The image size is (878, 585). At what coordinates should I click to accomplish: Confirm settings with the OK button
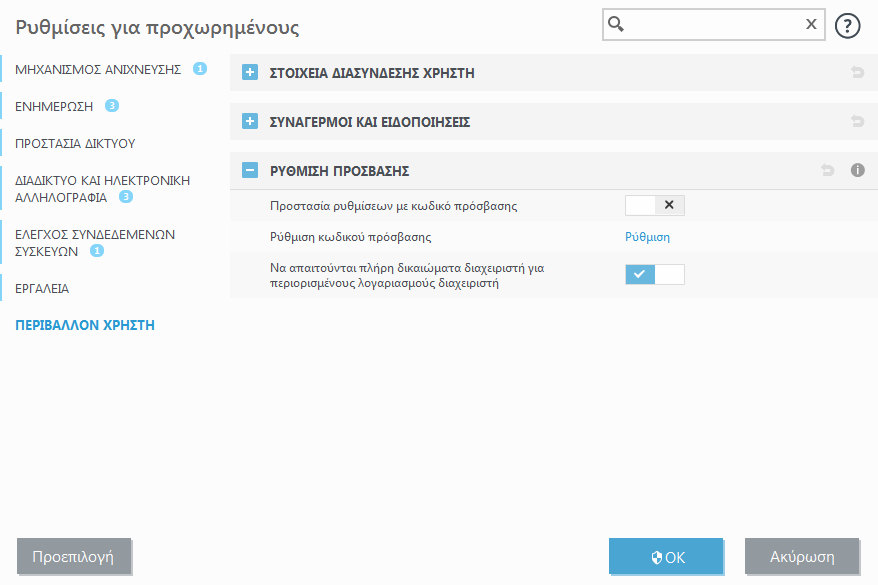click(666, 557)
